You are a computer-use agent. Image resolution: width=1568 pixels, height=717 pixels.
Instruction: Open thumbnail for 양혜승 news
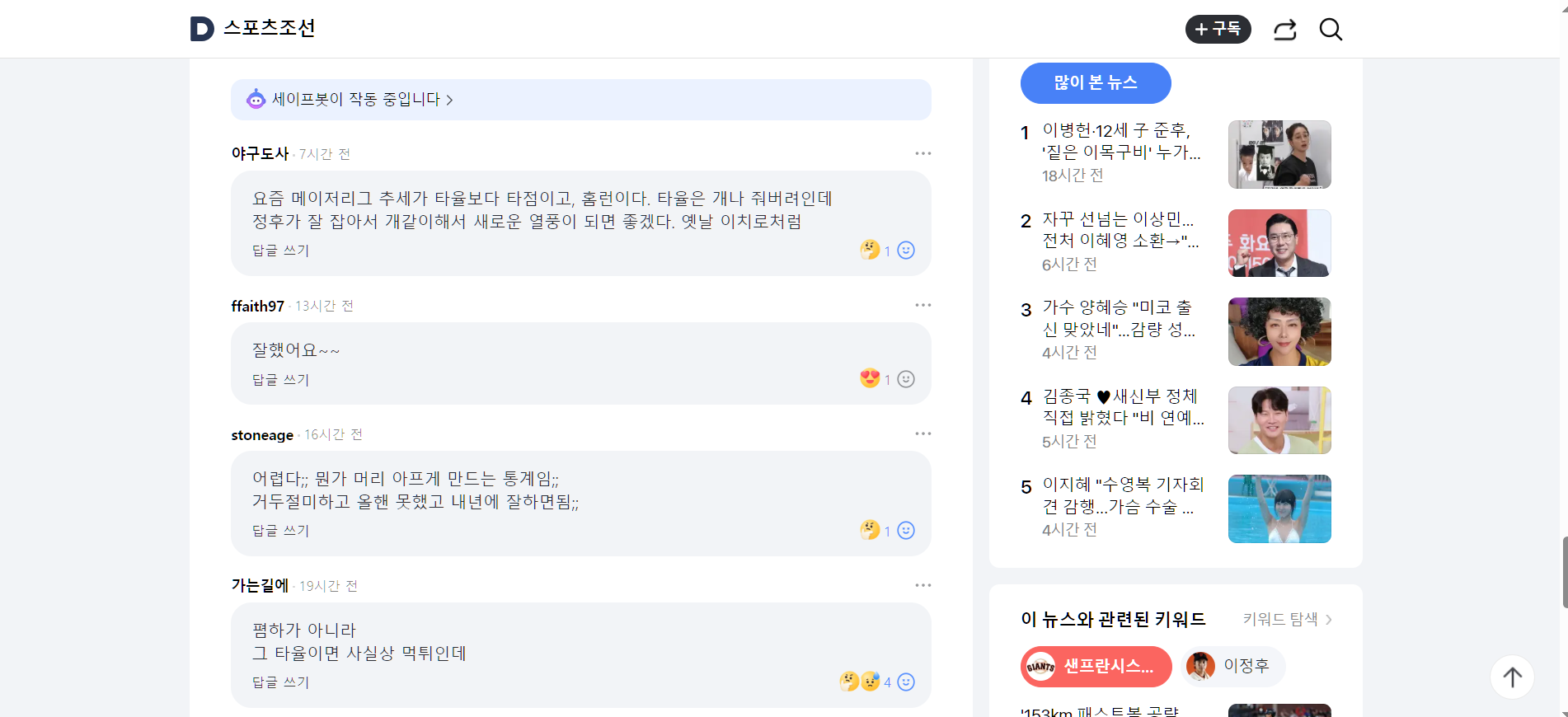pyautogui.click(x=1279, y=331)
